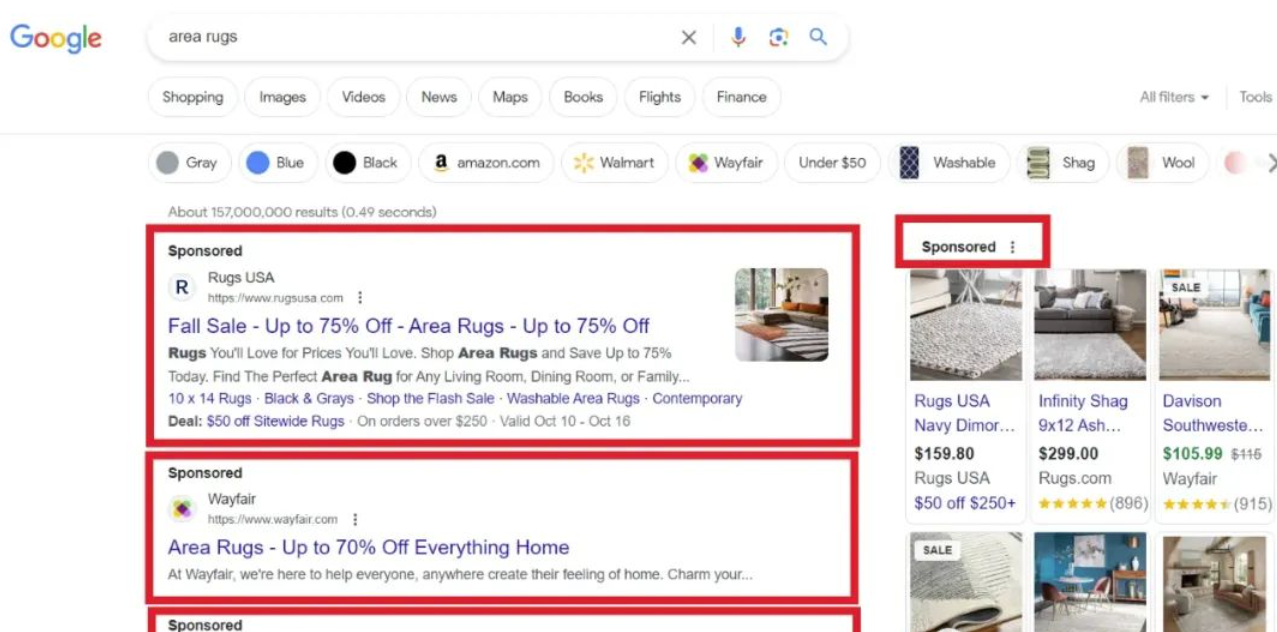Open the Black & Grays sitelink
The height and width of the screenshot is (632, 1277).
click(309, 398)
